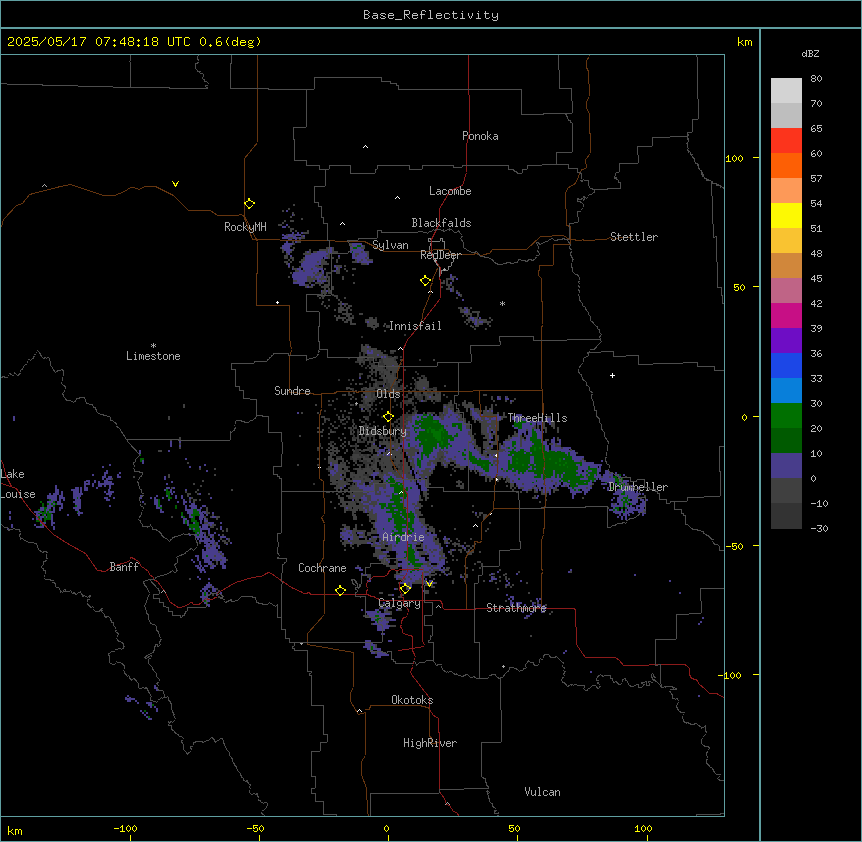
Task: Click the magenta 39 dBZ legend swatch
Action: click(x=786, y=315)
